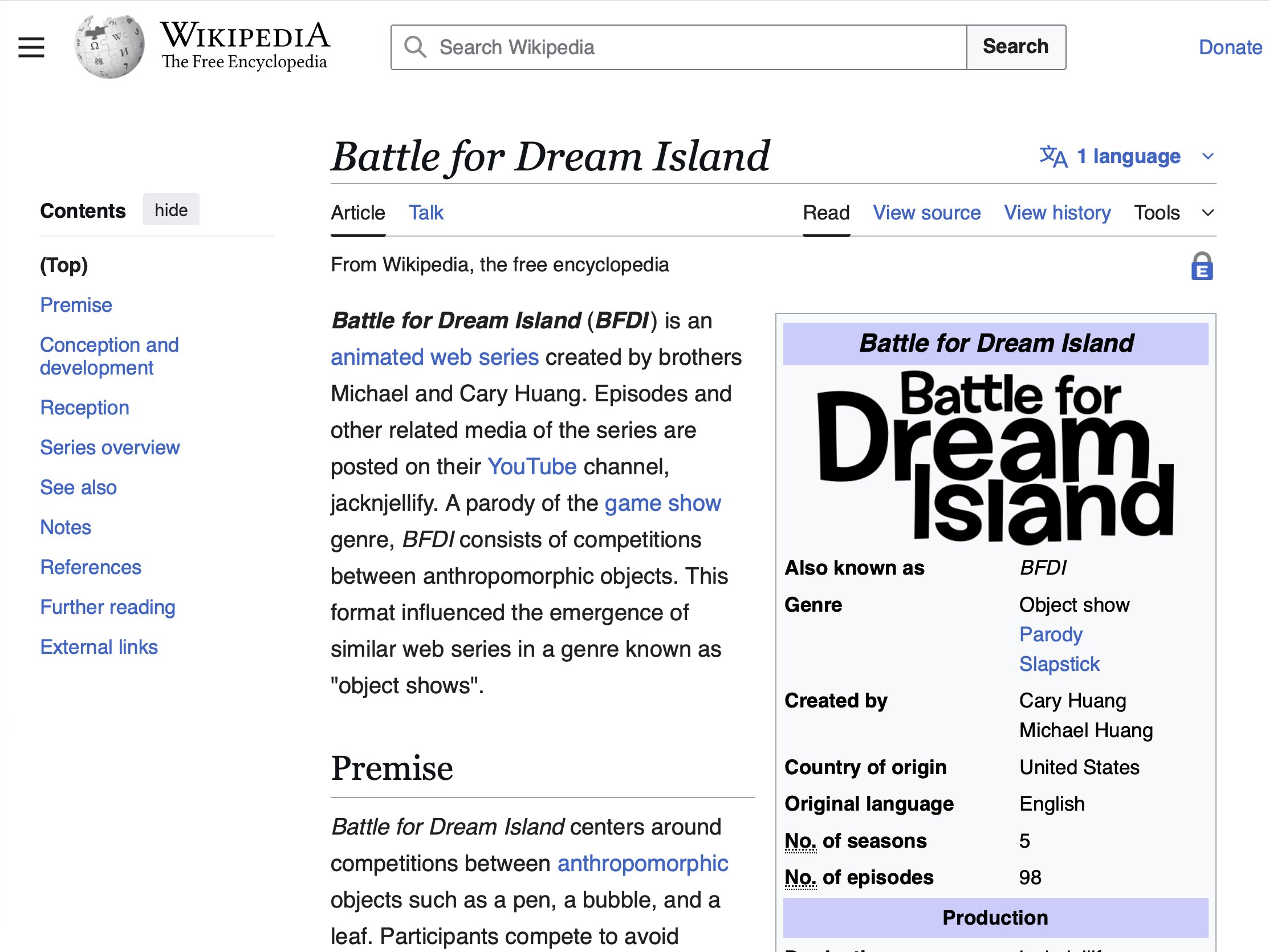This screenshot has width=1269, height=952.
Task: Click the language translation icon near 1 language
Action: pyautogui.click(x=1054, y=156)
